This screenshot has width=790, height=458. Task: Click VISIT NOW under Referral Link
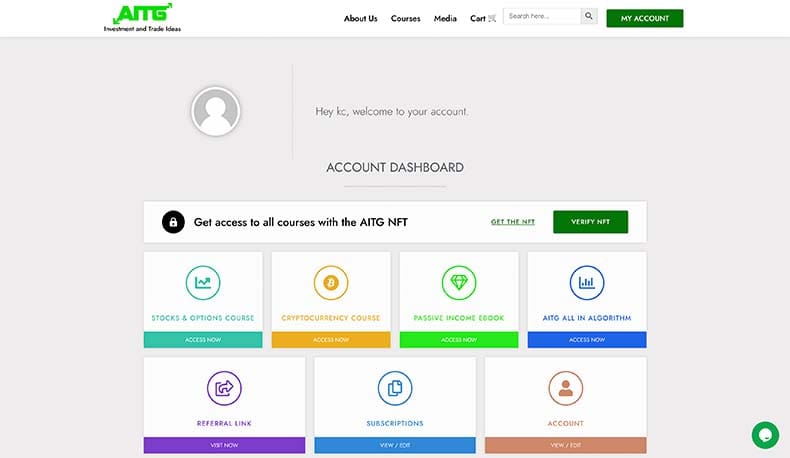[x=224, y=445]
